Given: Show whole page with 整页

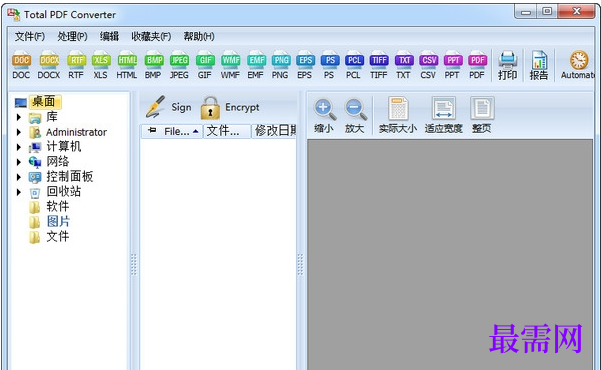Looking at the screenshot, I should click(x=482, y=115).
